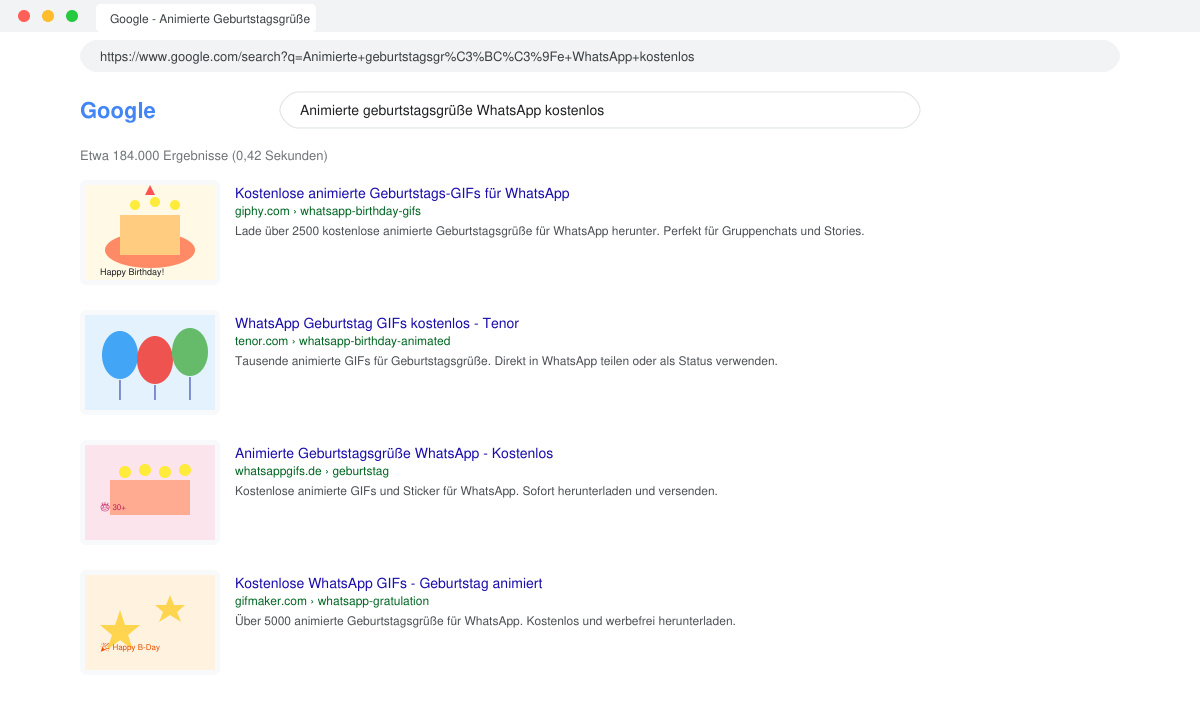This screenshot has width=1200, height=720.
Task: Click the gifmaker.com breadcrumb URL
Action: (x=332, y=601)
